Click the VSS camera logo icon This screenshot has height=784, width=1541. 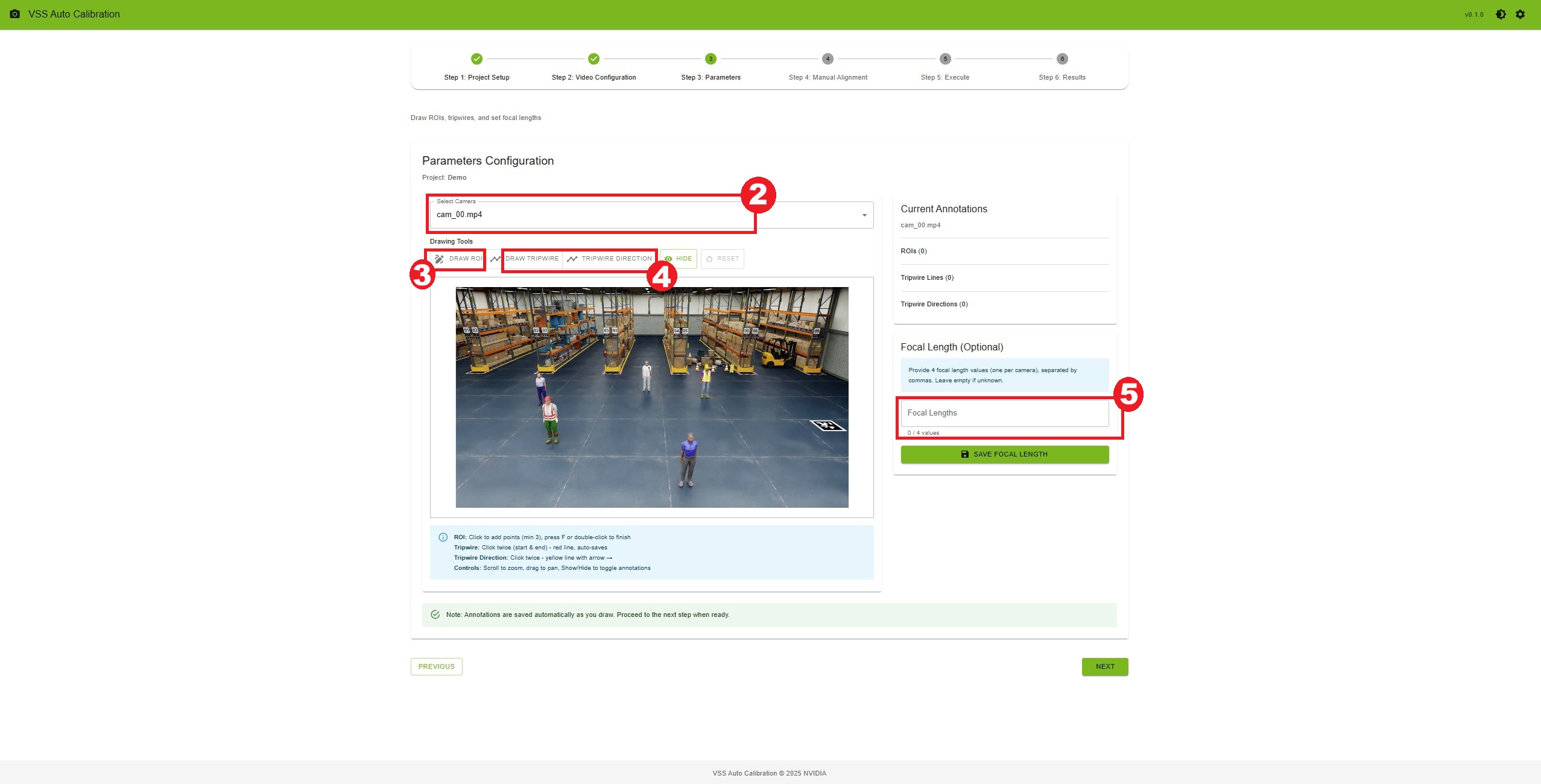[x=15, y=14]
